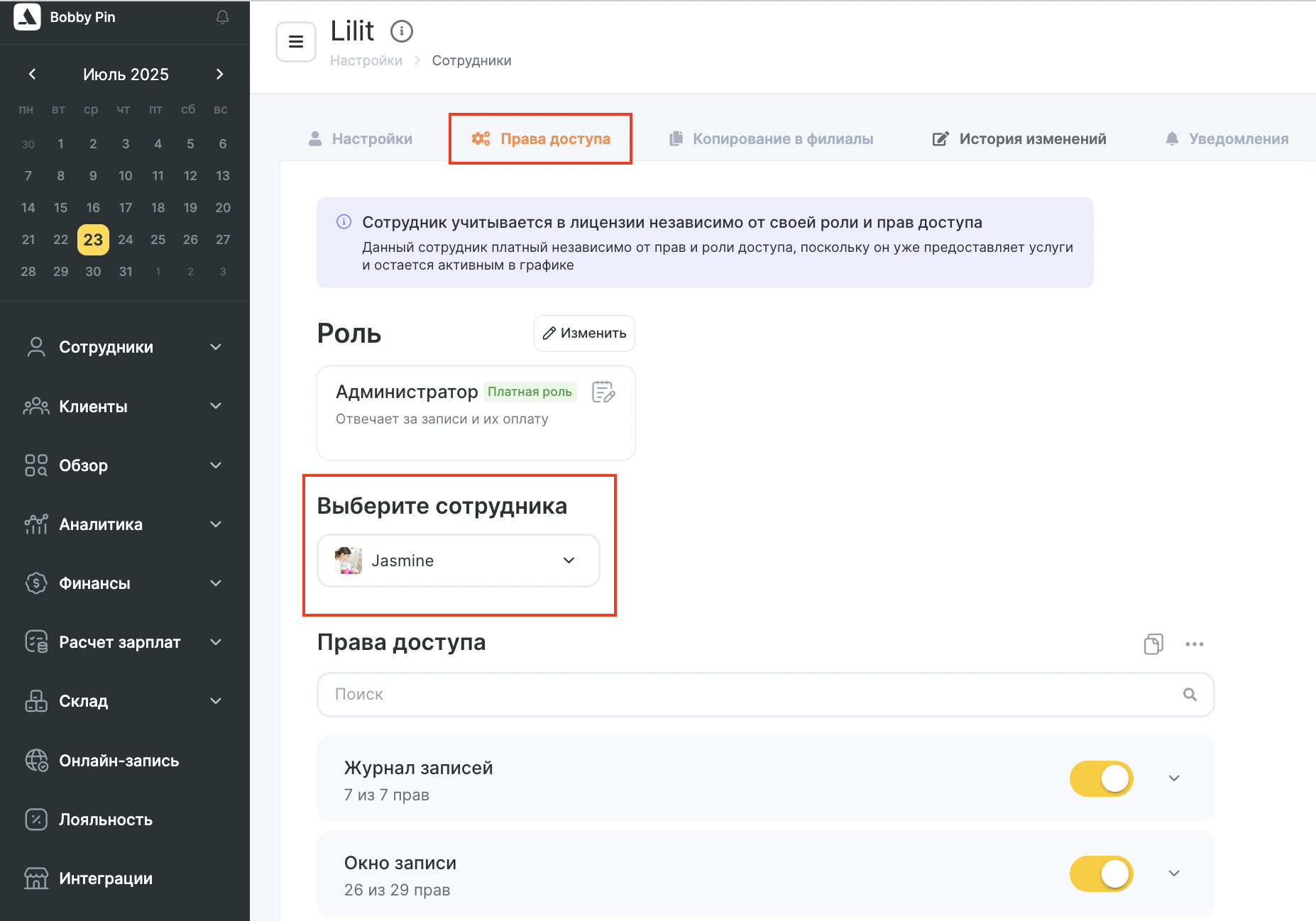Toggle off the Окно записи switch
This screenshot has width=1316, height=921.
(1101, 873)
